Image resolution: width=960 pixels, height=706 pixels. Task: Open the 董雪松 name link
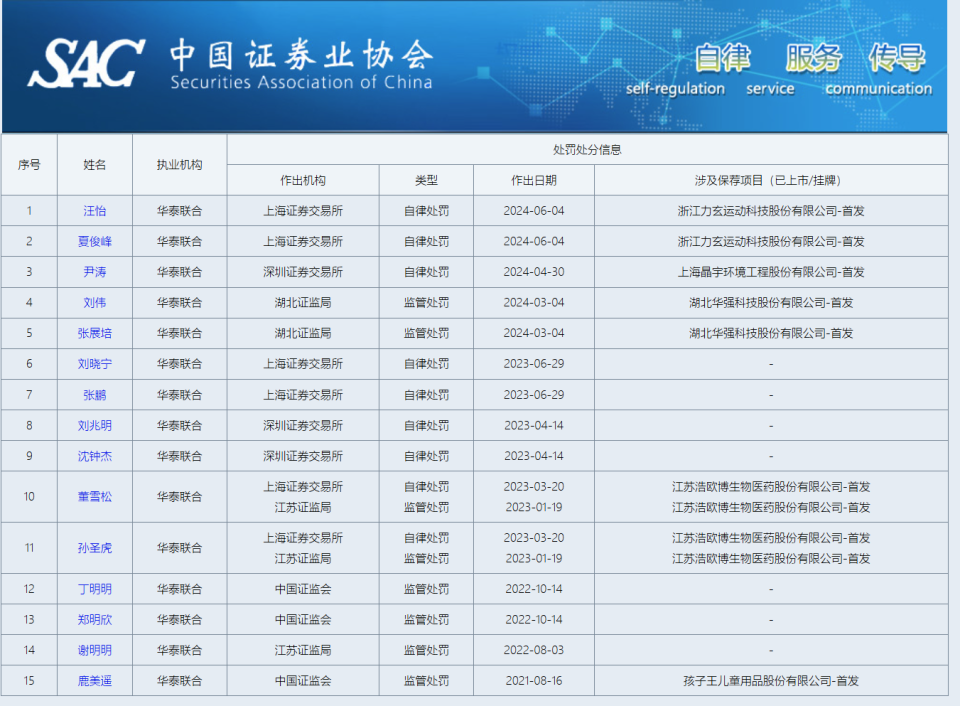(x=95, y=497)
